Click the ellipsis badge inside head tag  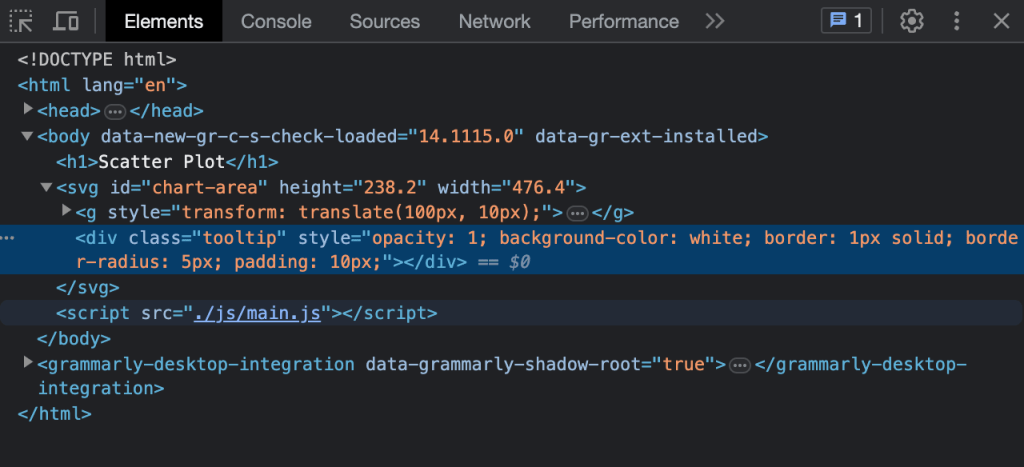click(x=115, y=111)
